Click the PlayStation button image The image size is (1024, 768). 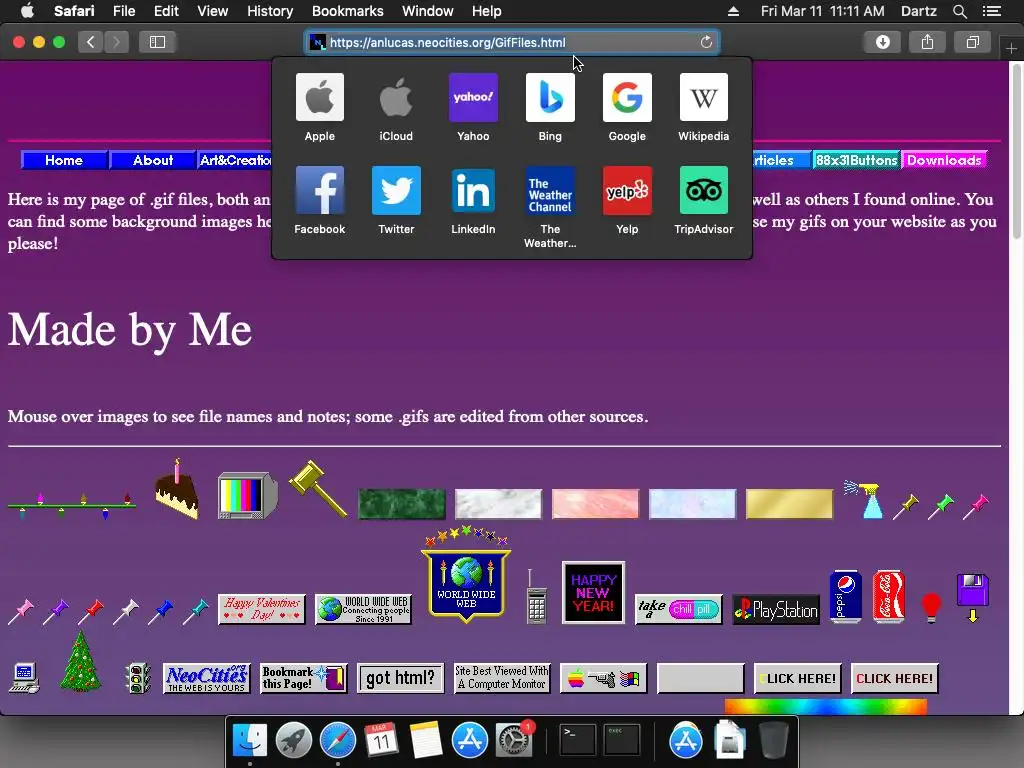click(776, 609)
